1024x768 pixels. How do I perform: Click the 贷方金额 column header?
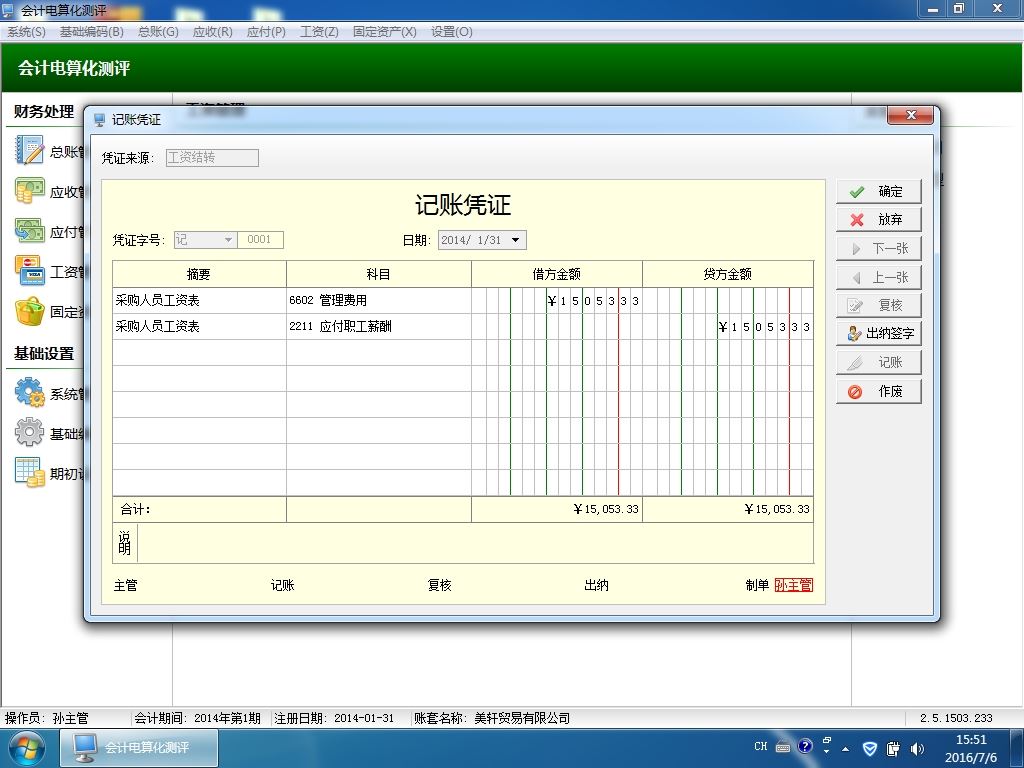(x=728, y=274)
